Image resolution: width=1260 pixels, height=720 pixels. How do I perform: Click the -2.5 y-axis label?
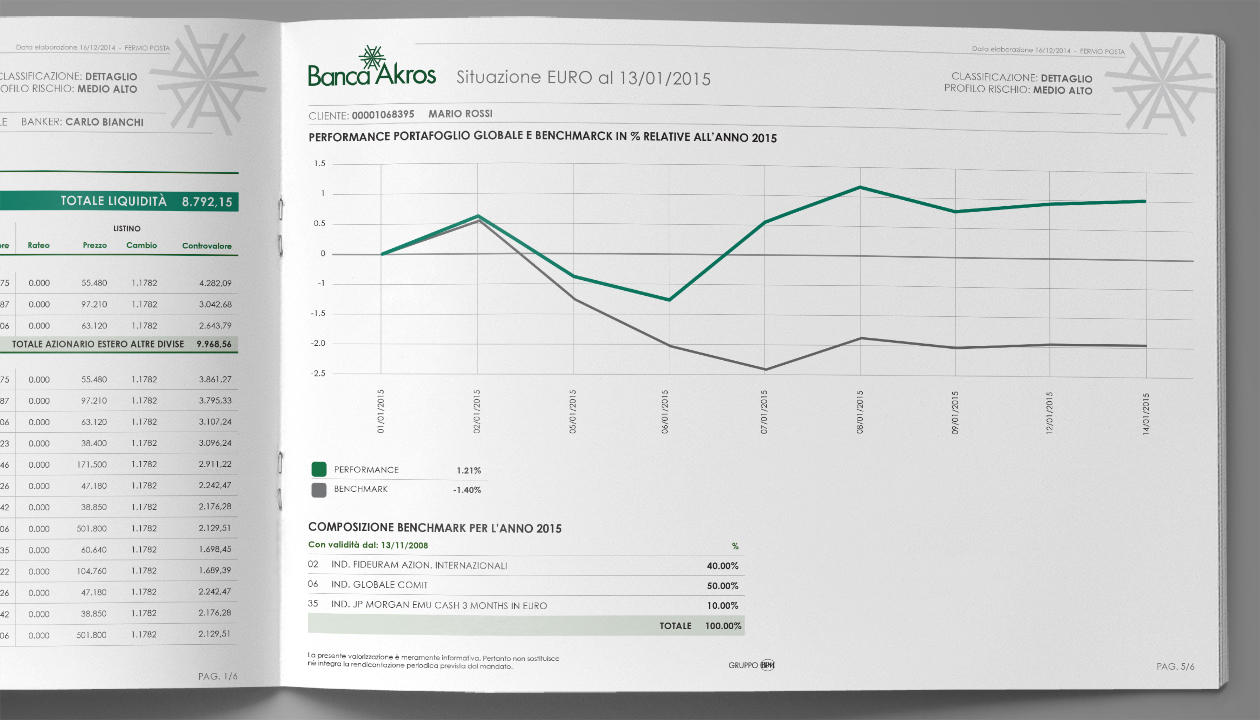tap(319, 373)
